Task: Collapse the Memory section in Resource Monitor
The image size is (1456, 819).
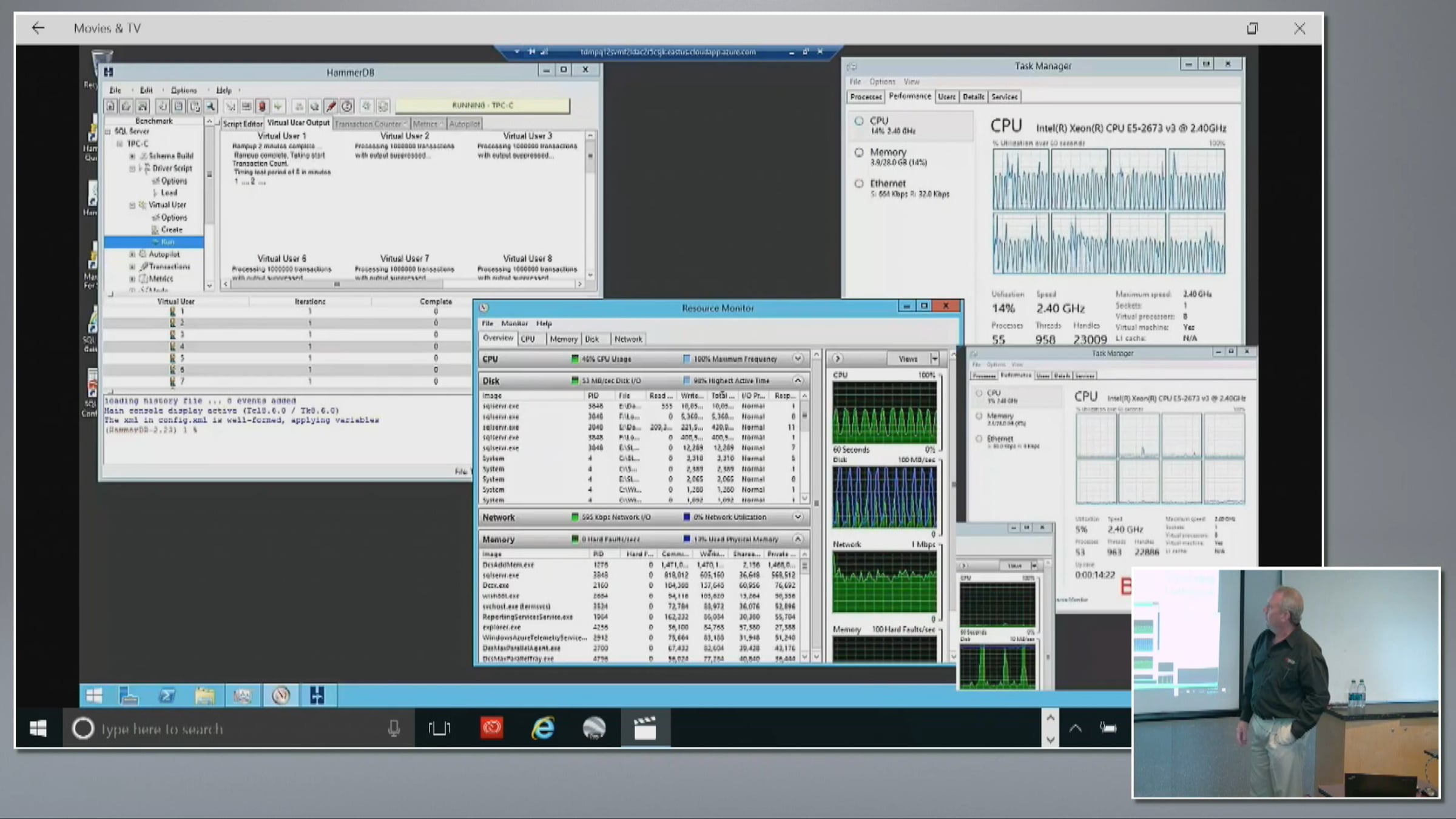Action: (798, 539)
